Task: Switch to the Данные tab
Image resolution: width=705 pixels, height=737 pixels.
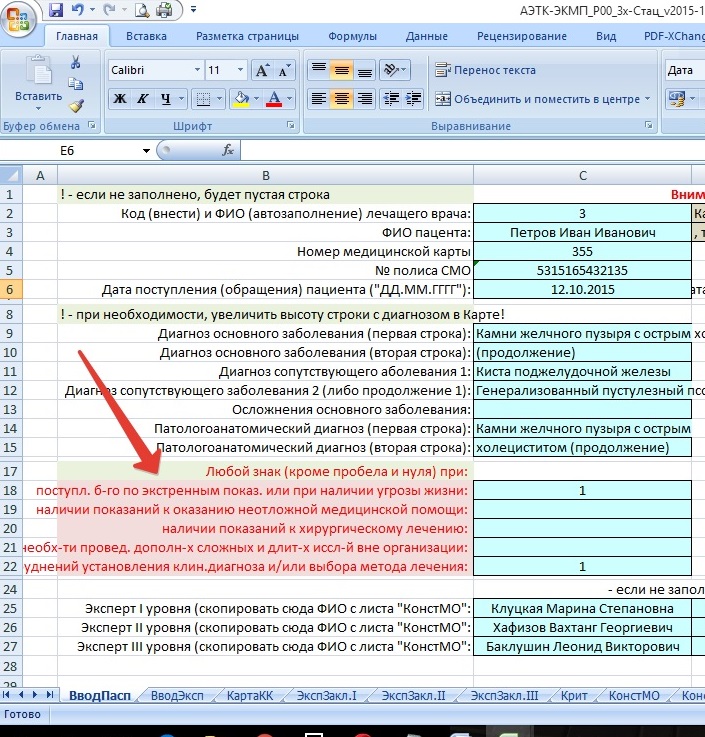Action: click(x=427, y=36)
